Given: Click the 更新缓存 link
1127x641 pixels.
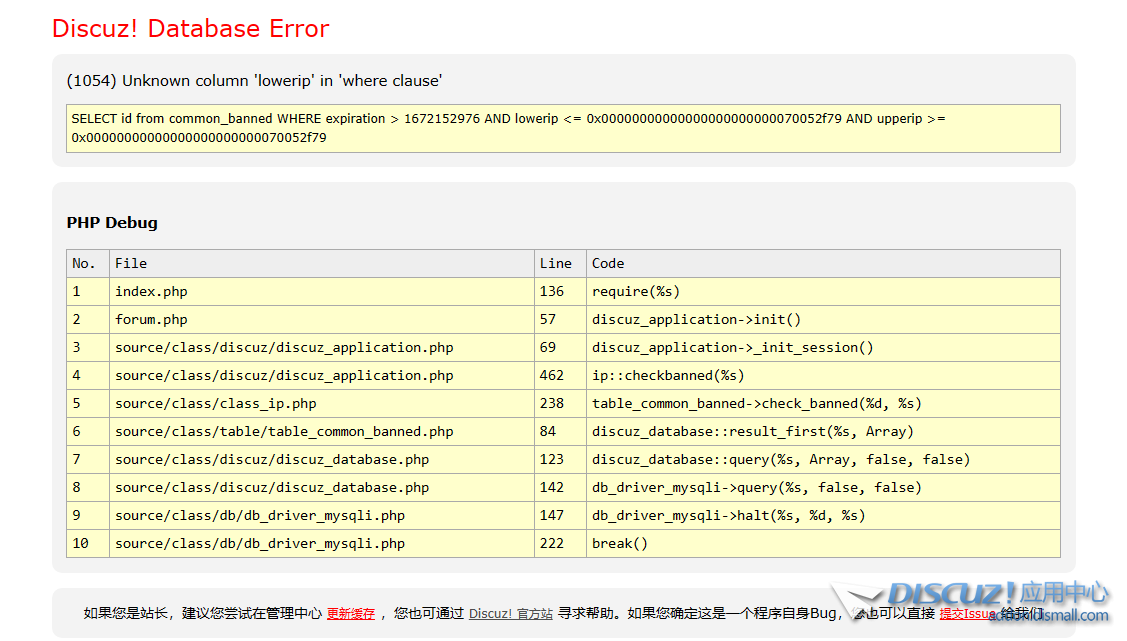Looking at the screenshot, I should click(x=350, y=614).
